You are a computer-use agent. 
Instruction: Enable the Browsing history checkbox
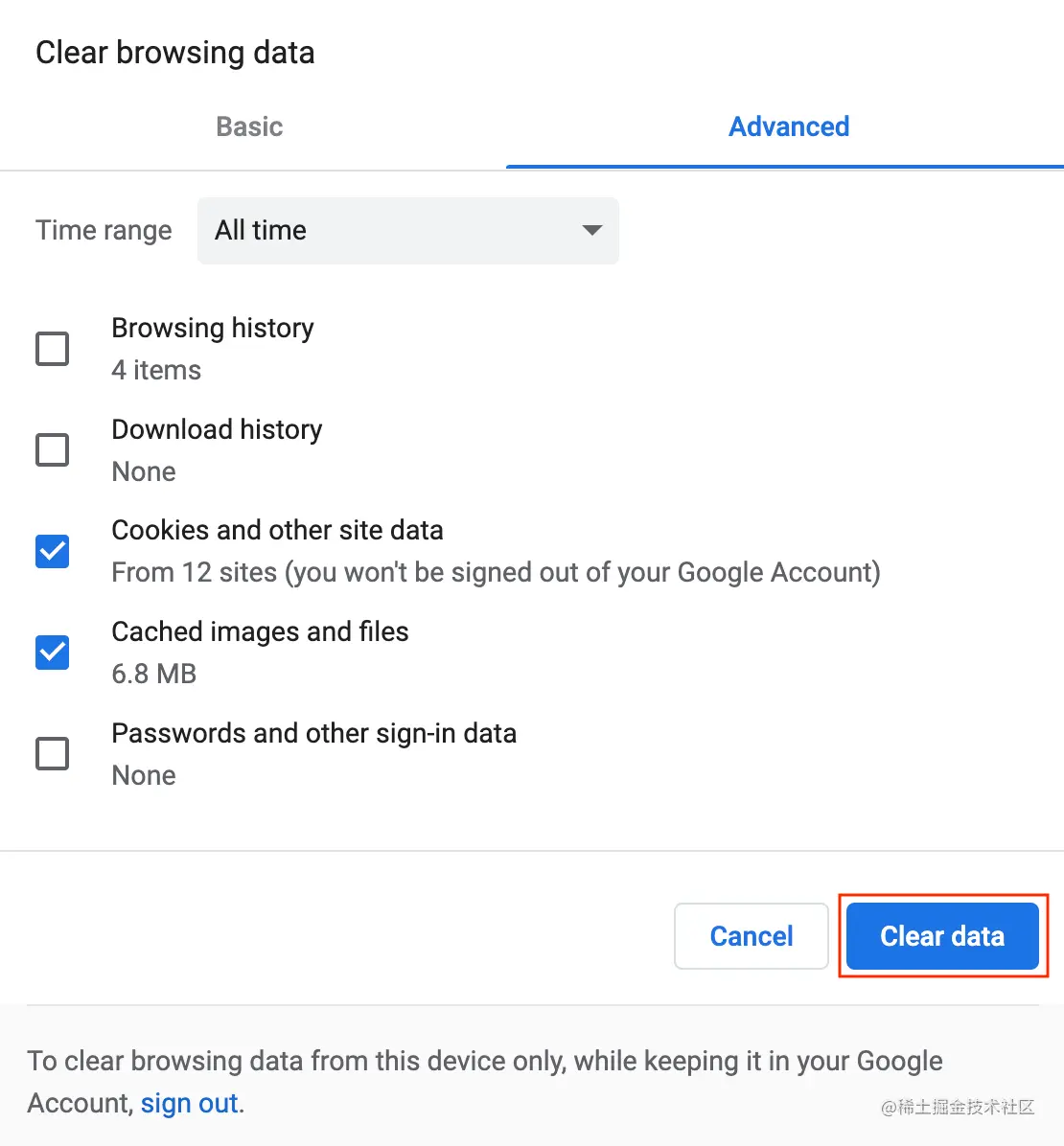pos(53,349)
